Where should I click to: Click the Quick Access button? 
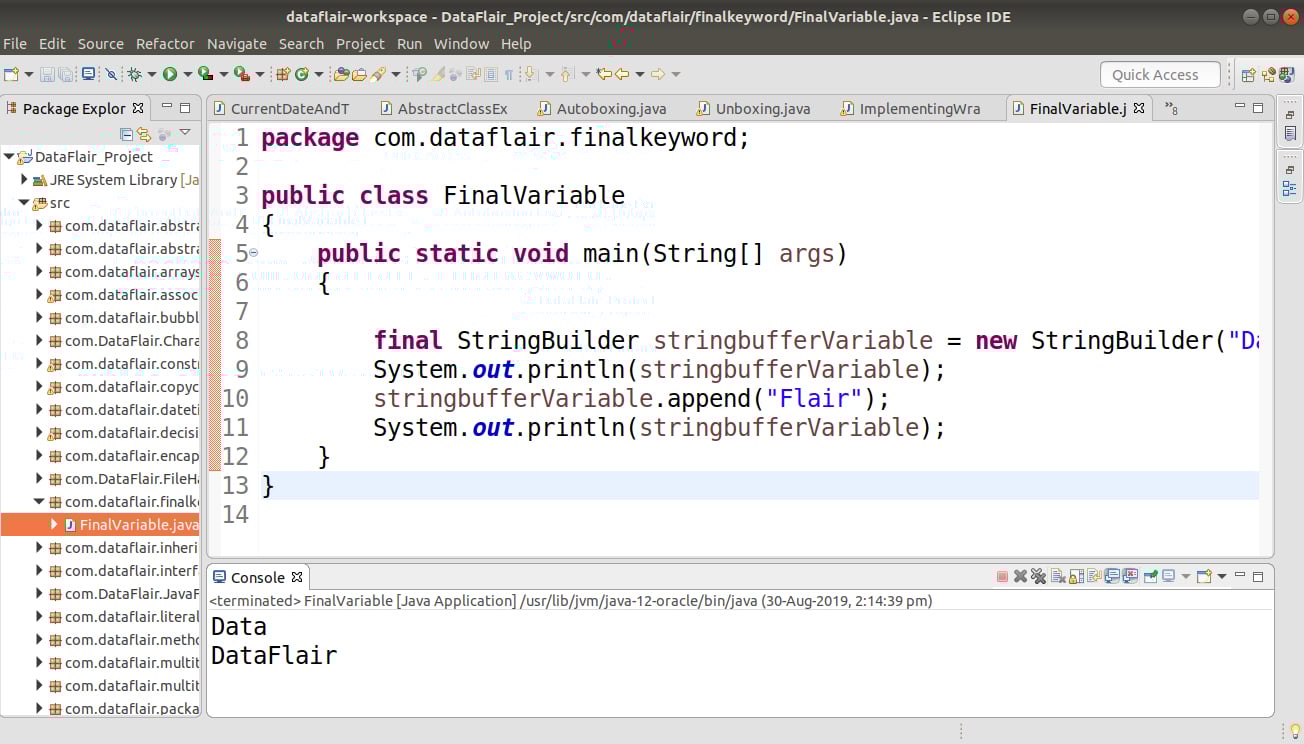[x=1159, y=74]
